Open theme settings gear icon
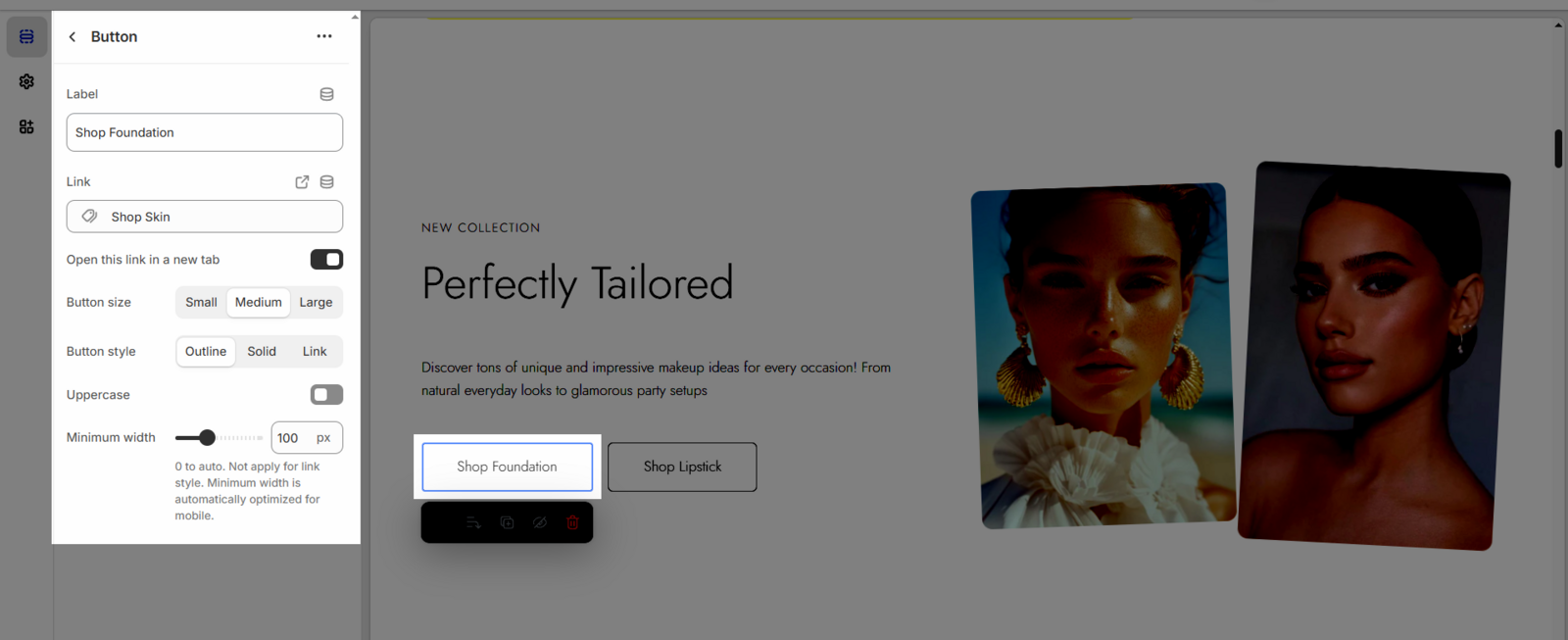The width and height of the screenshot is (1568, 640). pos(26,81)
